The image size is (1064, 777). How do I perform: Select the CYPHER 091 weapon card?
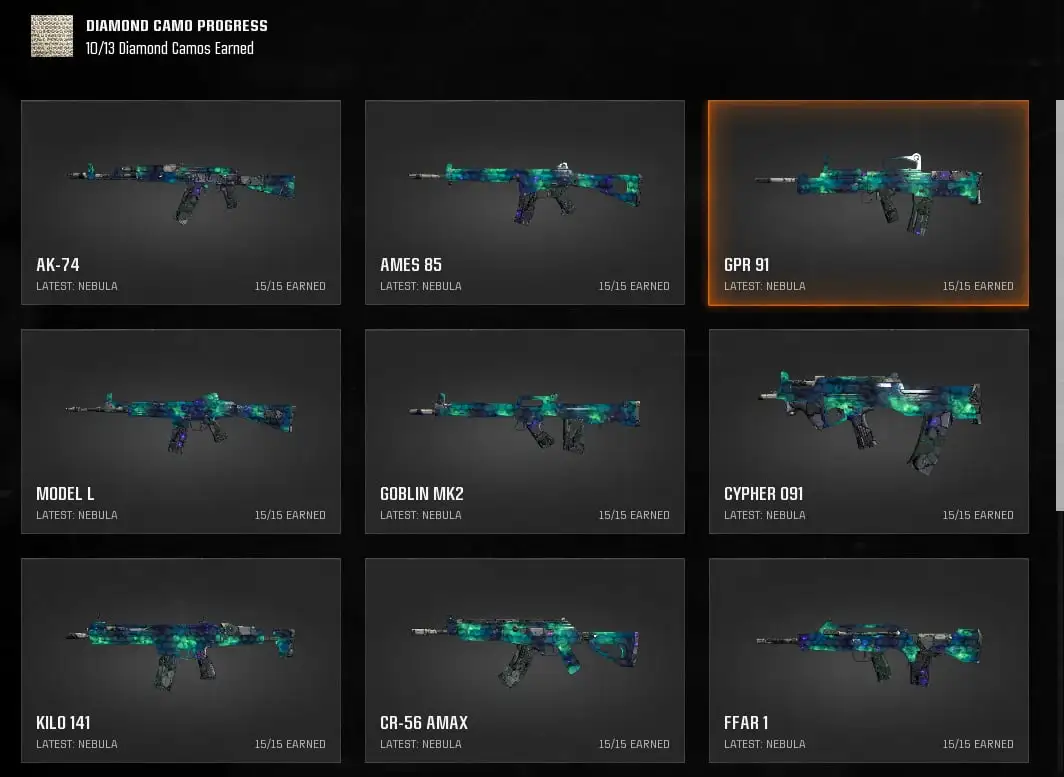coord(869,432)
